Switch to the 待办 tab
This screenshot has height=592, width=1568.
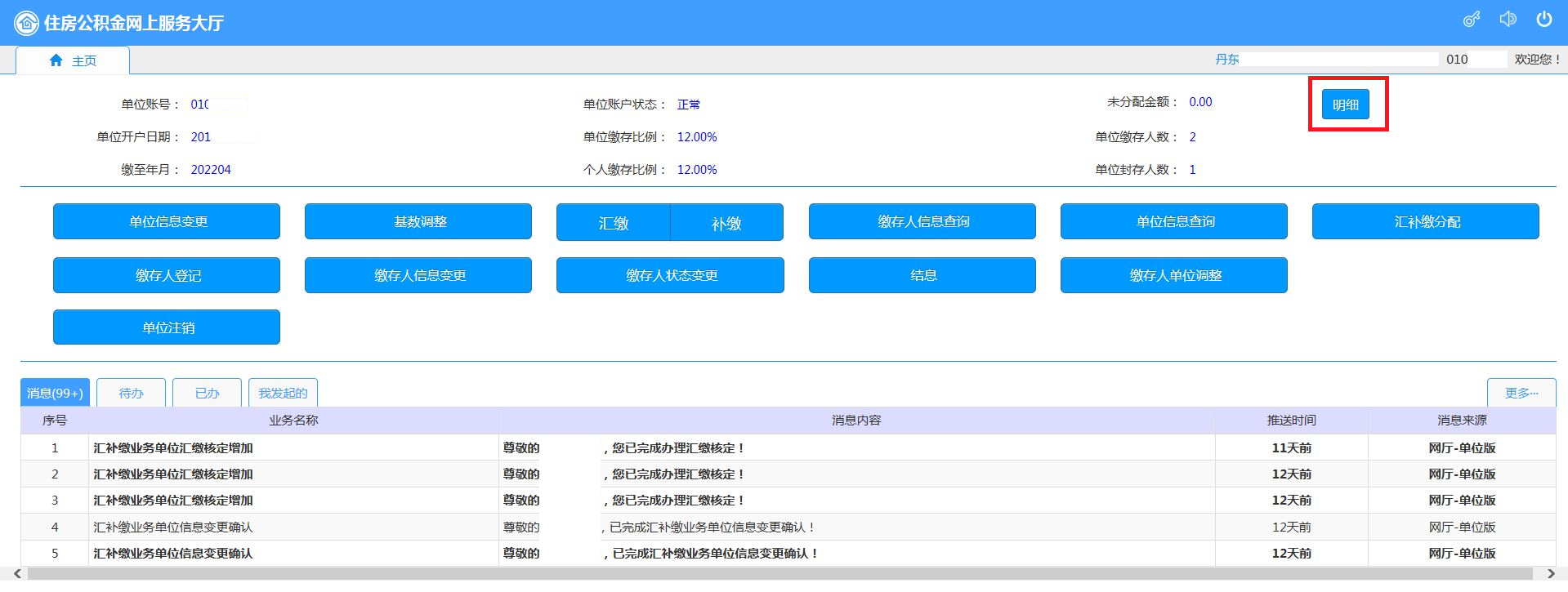pyautogui.click(x=131, y=393)
